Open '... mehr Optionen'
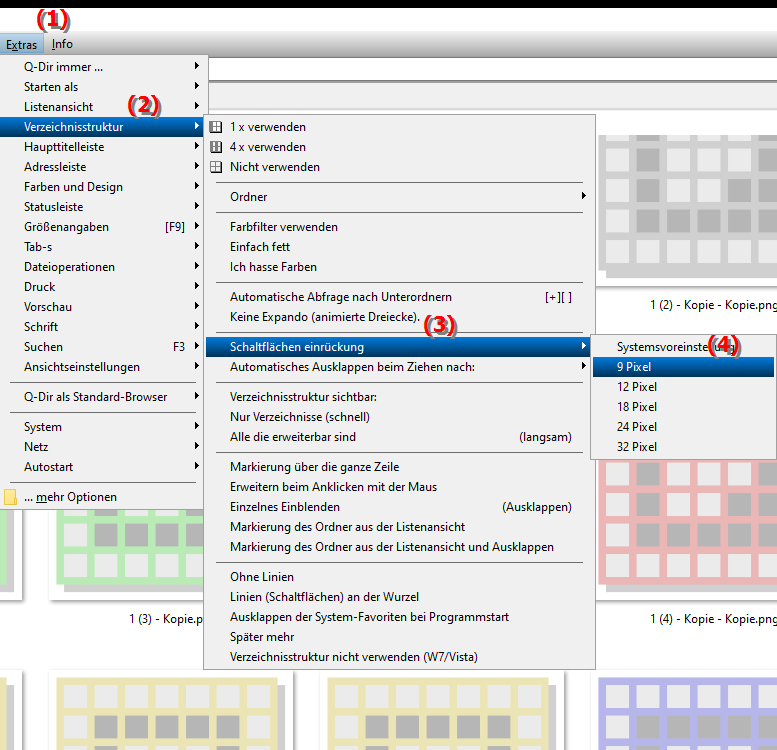The width and height of the screenshot is (777, 750). coord(102,497)
